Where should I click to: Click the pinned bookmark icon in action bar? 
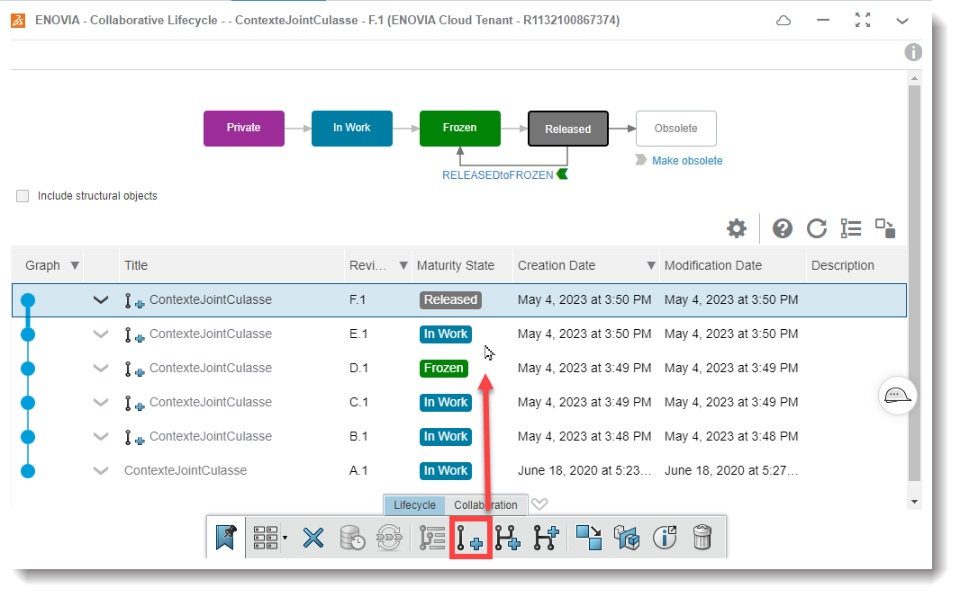click(226, 538)
